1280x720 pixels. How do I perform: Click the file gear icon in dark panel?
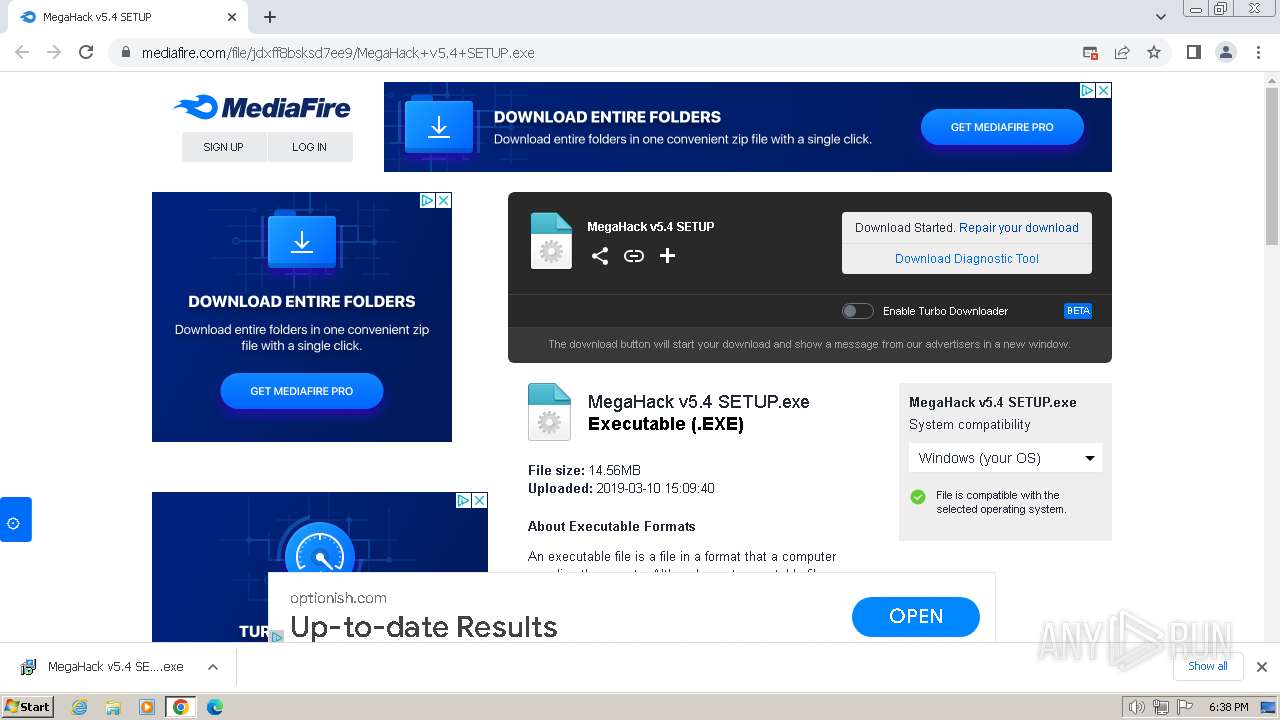tap(551, 241)
